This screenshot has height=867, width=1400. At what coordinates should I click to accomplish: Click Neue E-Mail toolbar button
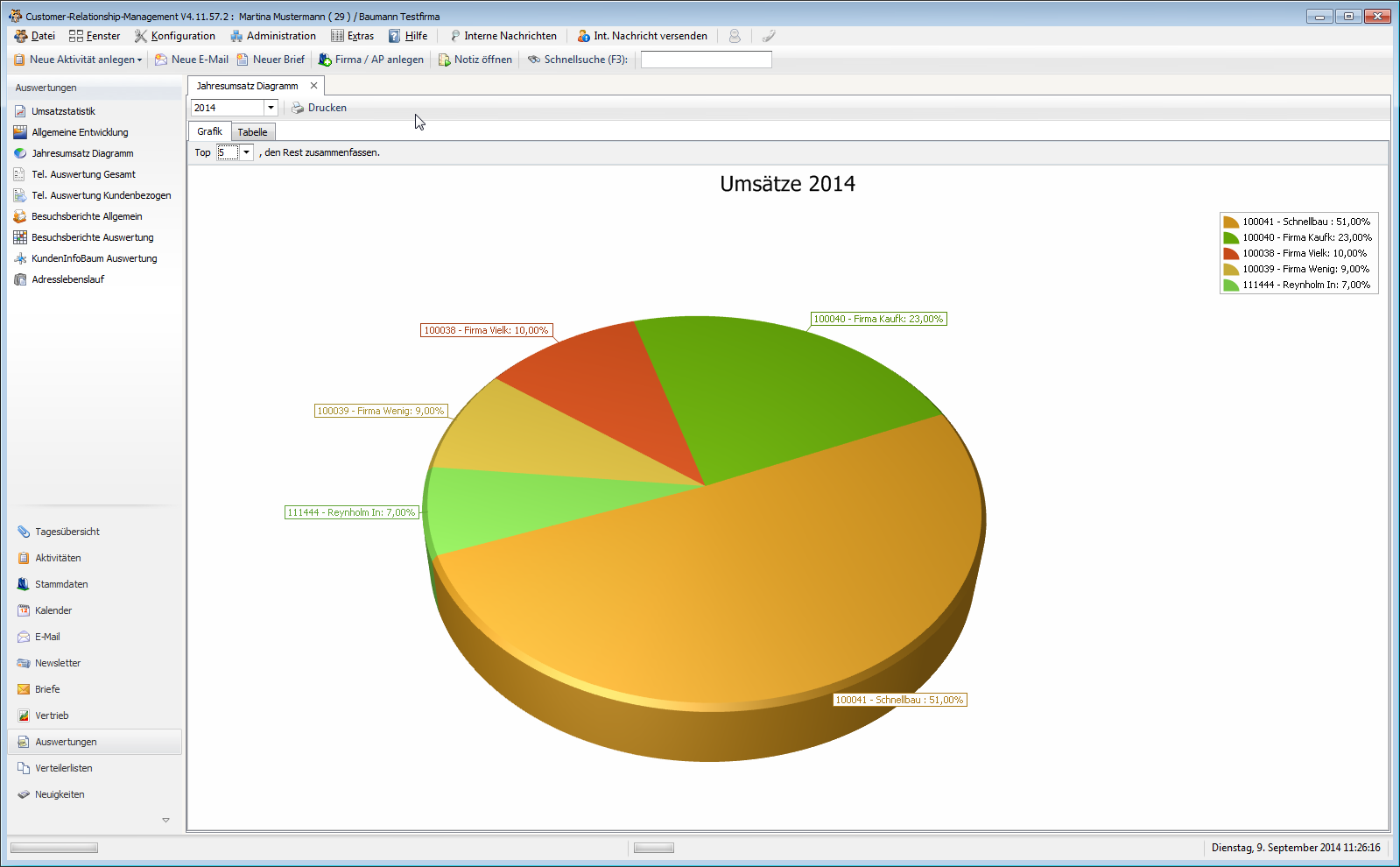click(x=192, y=60)
